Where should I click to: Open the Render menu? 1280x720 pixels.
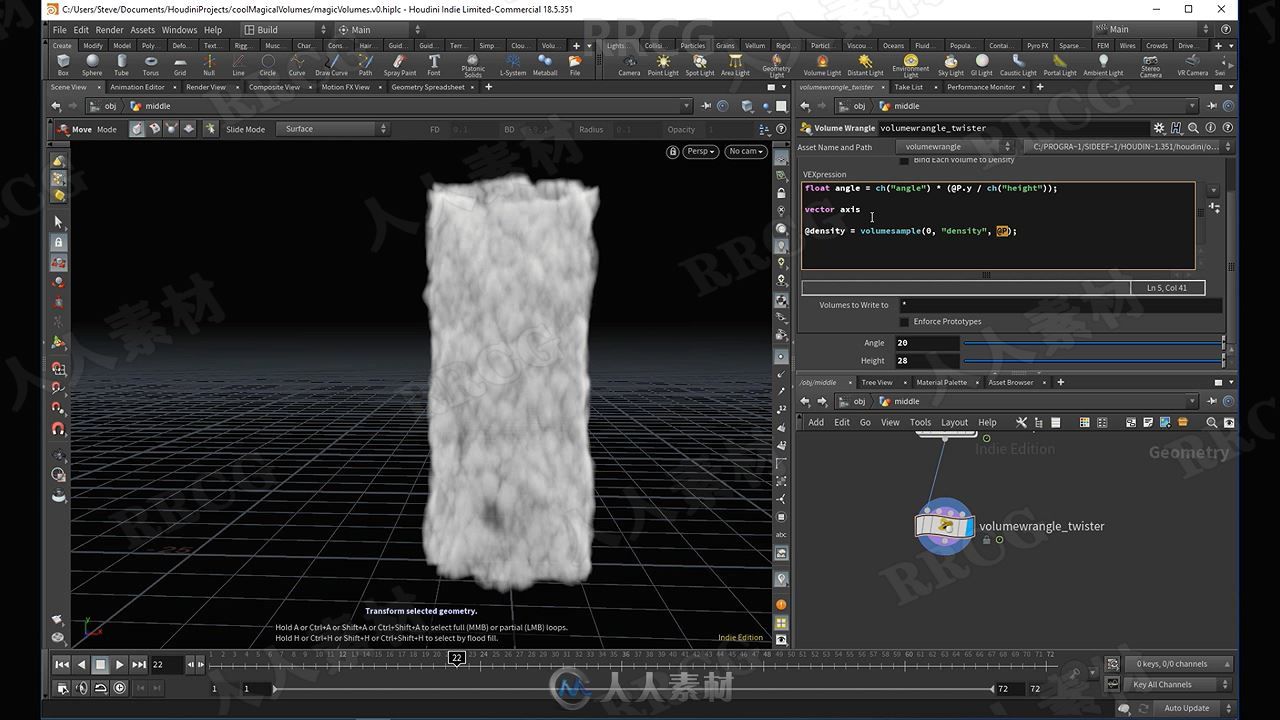(109, 30)
